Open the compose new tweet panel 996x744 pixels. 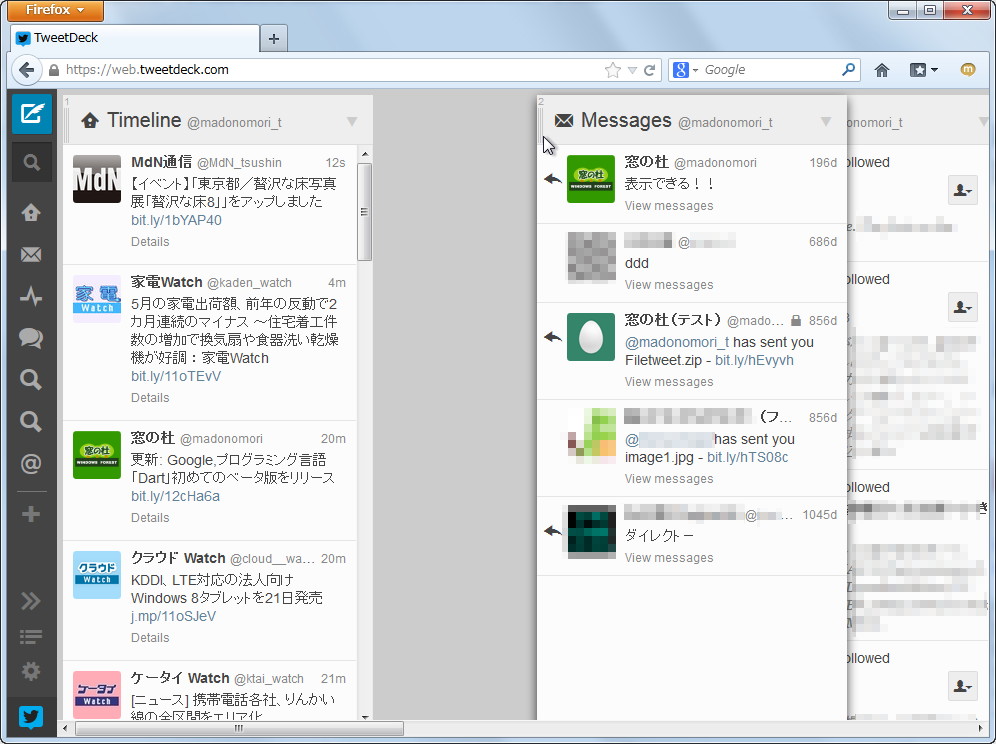pyautogui.click(x=31, y=113)
